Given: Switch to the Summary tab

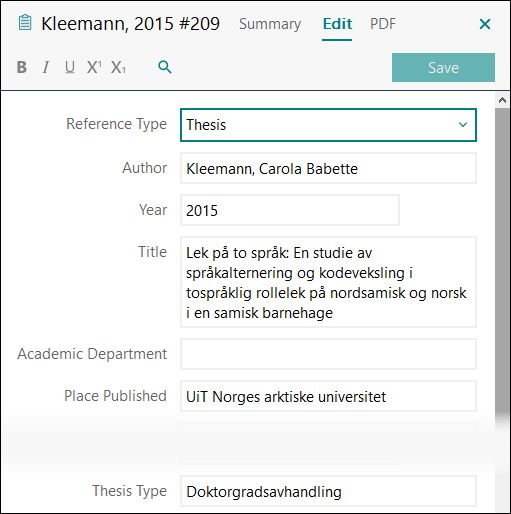Looking at the screenshot, I should 270,24.
